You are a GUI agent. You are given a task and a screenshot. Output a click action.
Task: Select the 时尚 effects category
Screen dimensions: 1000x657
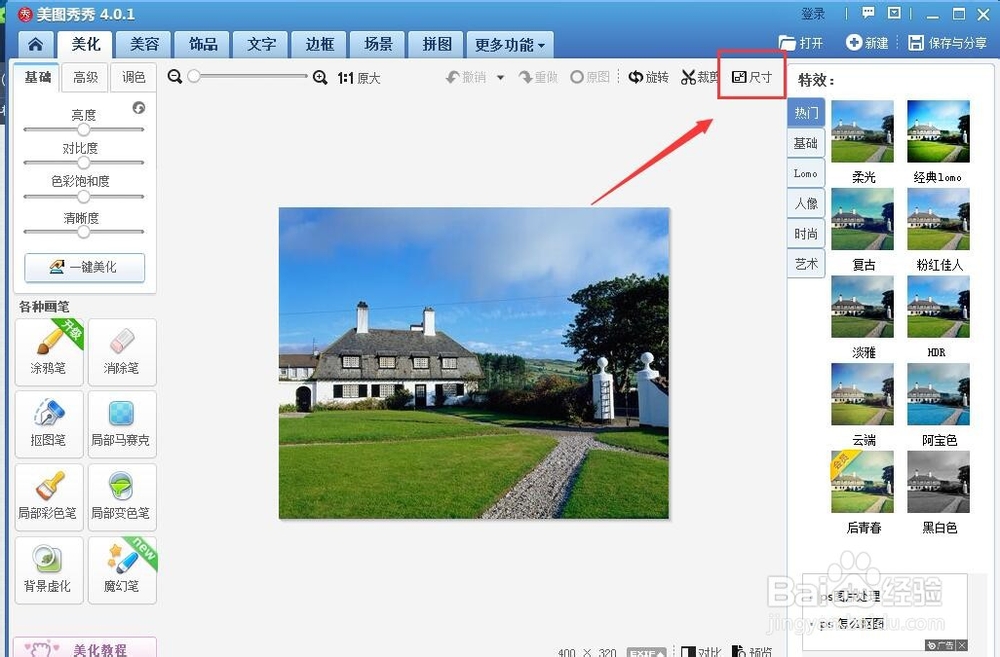tap(806, 233)
